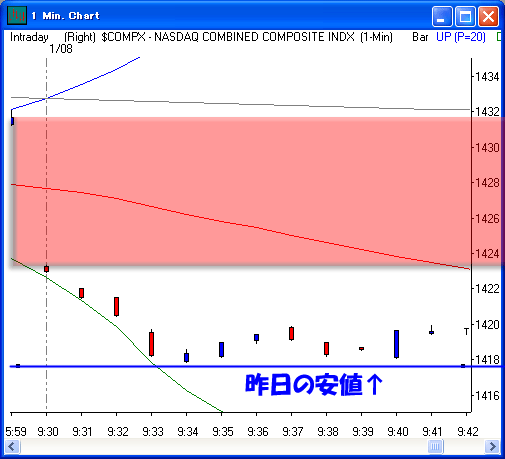Click the 9:34 time axis label
Viewport: 505px width, 459px height.
tap(188, 432)
